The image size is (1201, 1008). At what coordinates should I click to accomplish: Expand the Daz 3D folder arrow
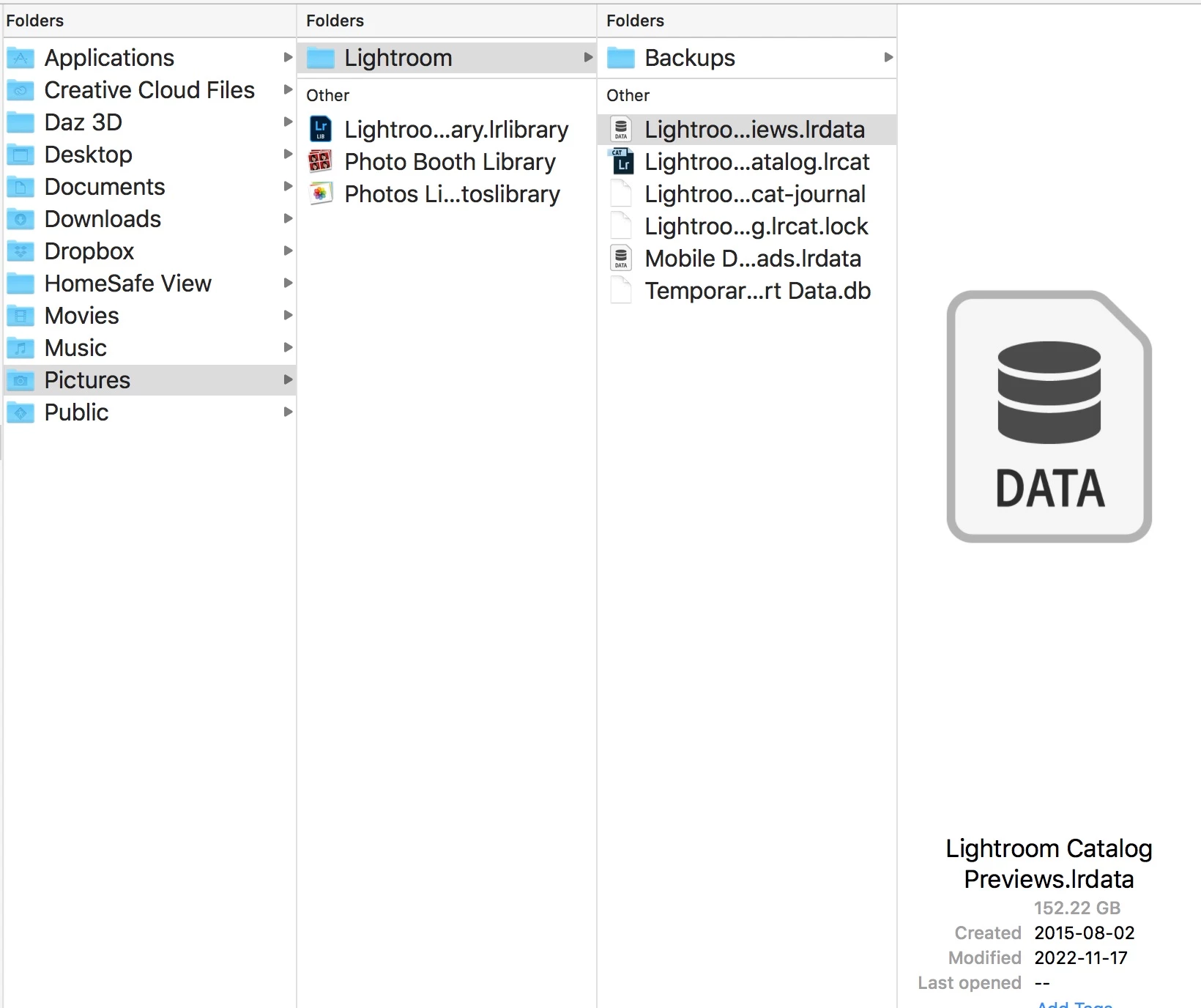pyautogui.click(x=288, y=122)
